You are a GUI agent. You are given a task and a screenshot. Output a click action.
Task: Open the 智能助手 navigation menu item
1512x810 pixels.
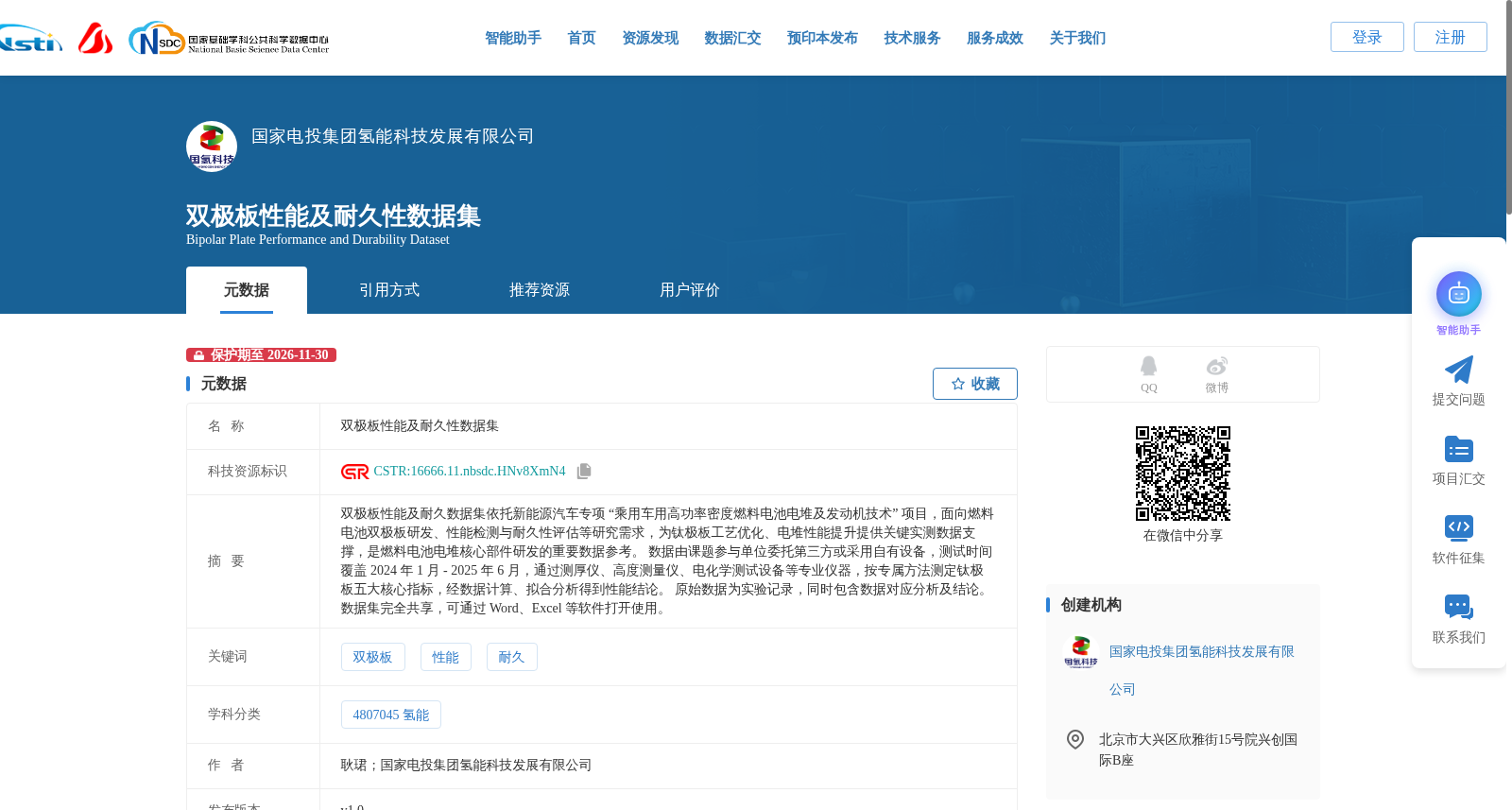513,38
